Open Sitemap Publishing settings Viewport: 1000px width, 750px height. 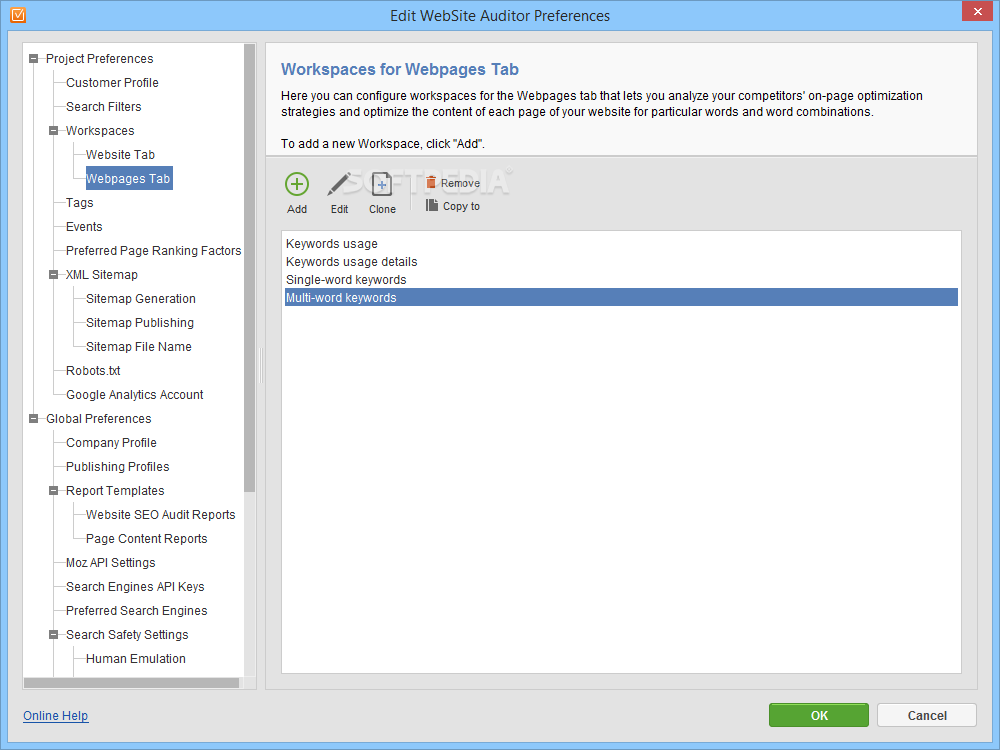140,323
